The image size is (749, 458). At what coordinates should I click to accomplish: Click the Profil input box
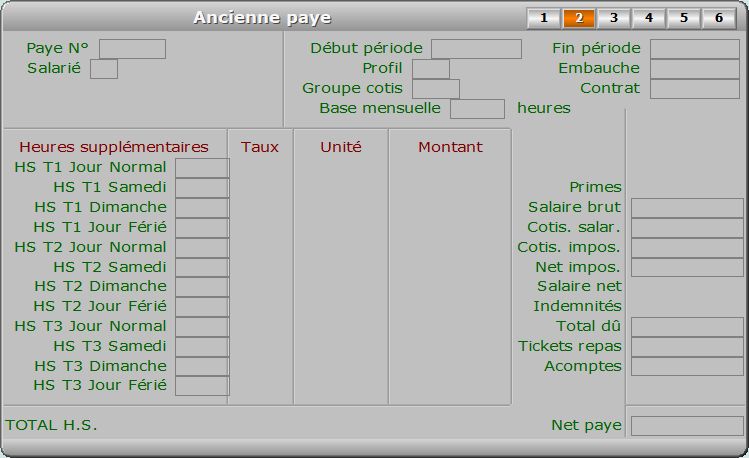tap(431, 69)
